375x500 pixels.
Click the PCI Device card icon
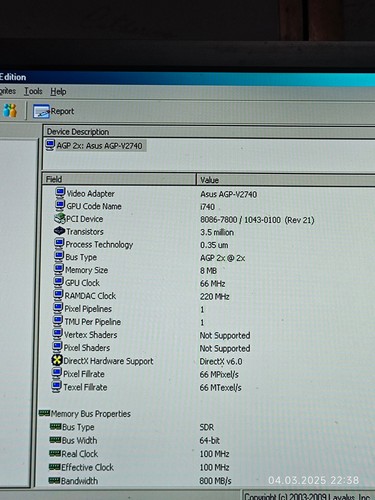[60, 218]
